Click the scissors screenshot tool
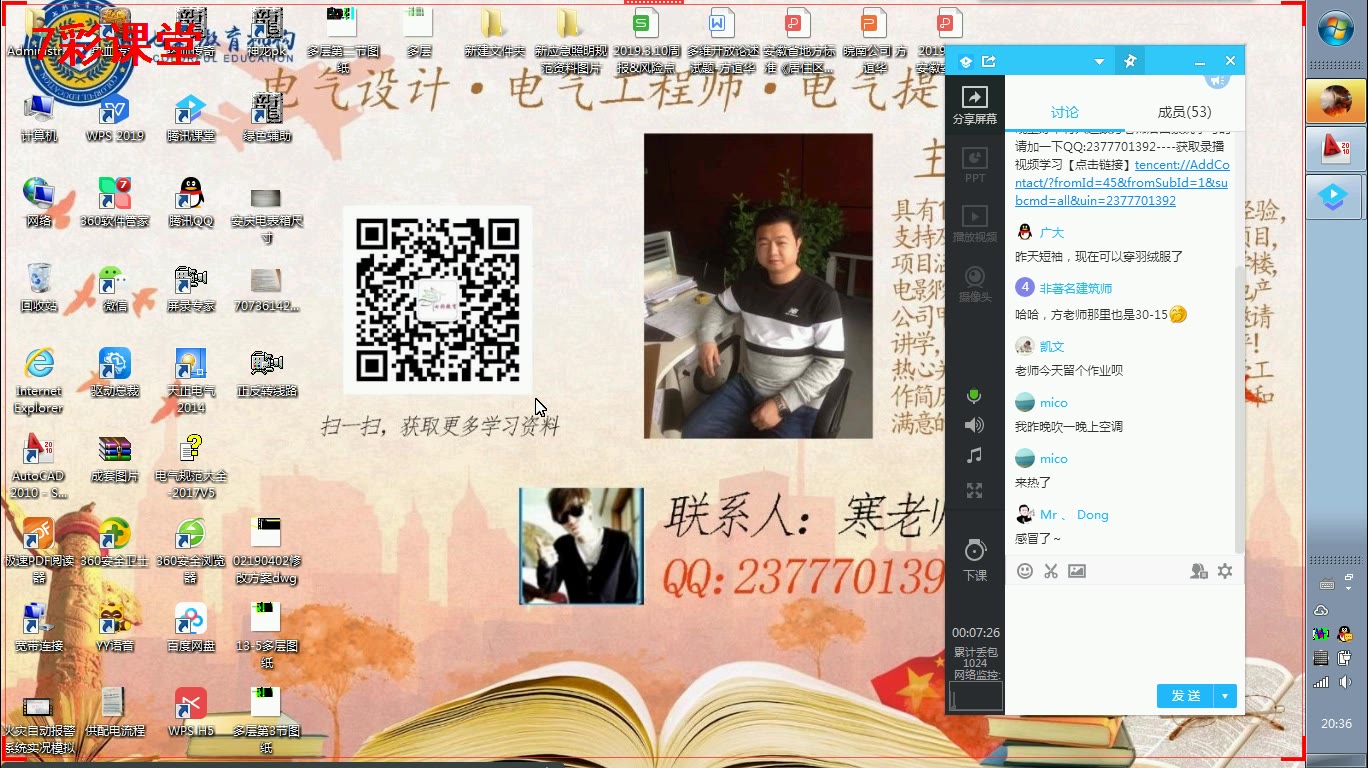Image resolution: width=1368 pixels, height=768 pixels. (1051, 571)
